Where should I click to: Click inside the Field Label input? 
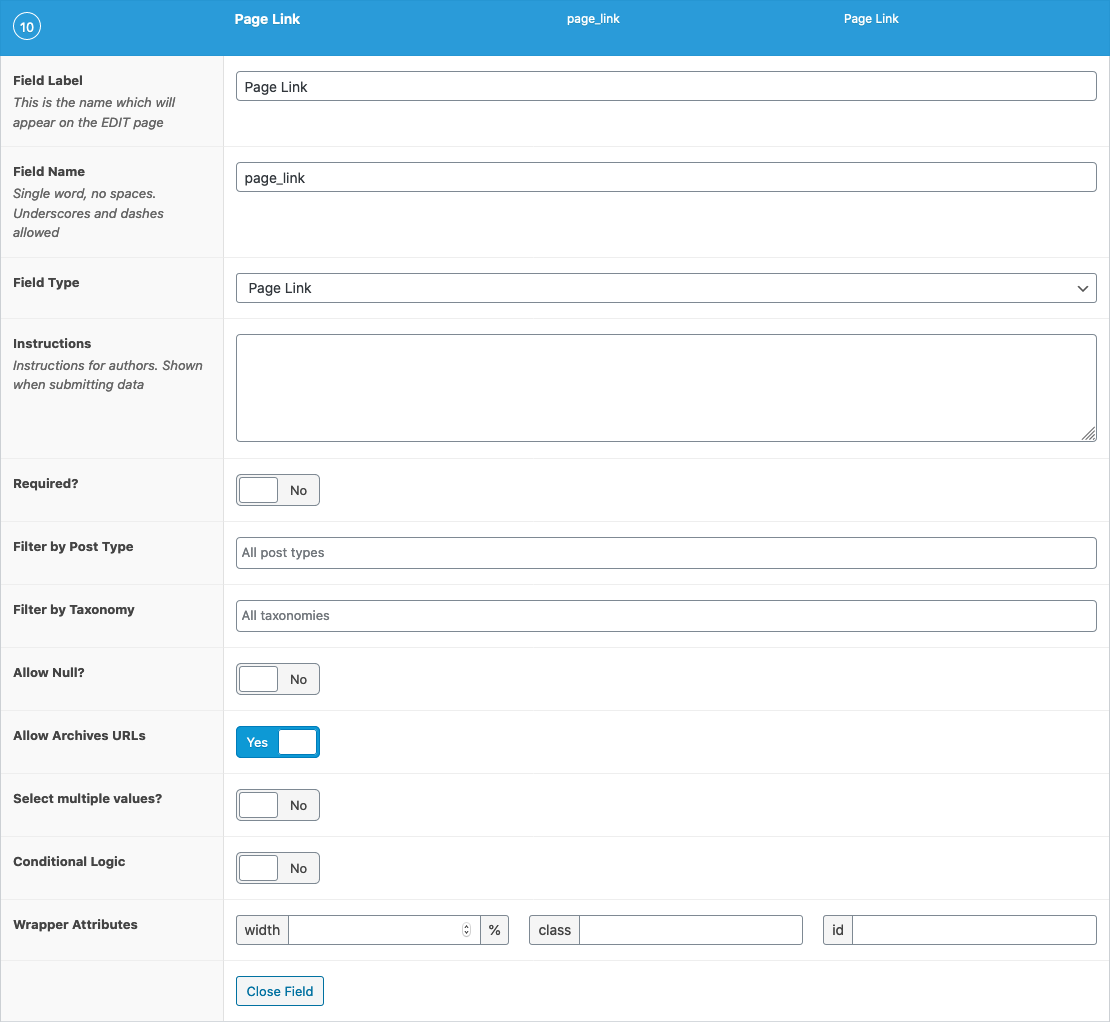point(665,87)
